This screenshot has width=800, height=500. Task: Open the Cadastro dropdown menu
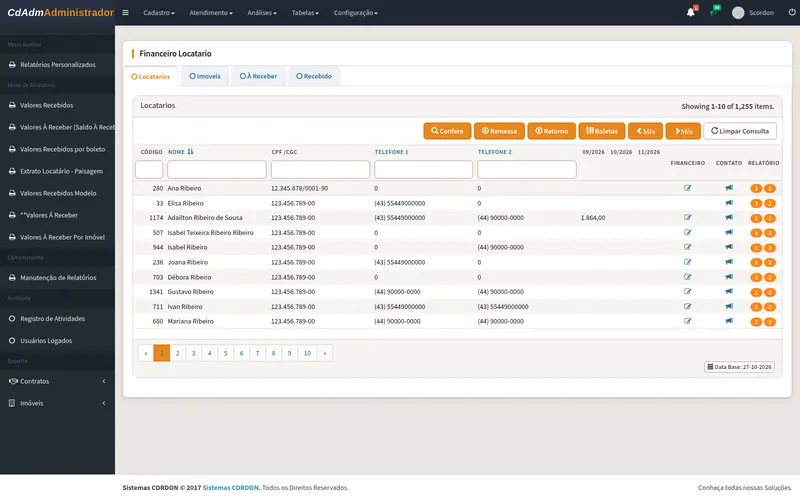(x=159, y=13)
